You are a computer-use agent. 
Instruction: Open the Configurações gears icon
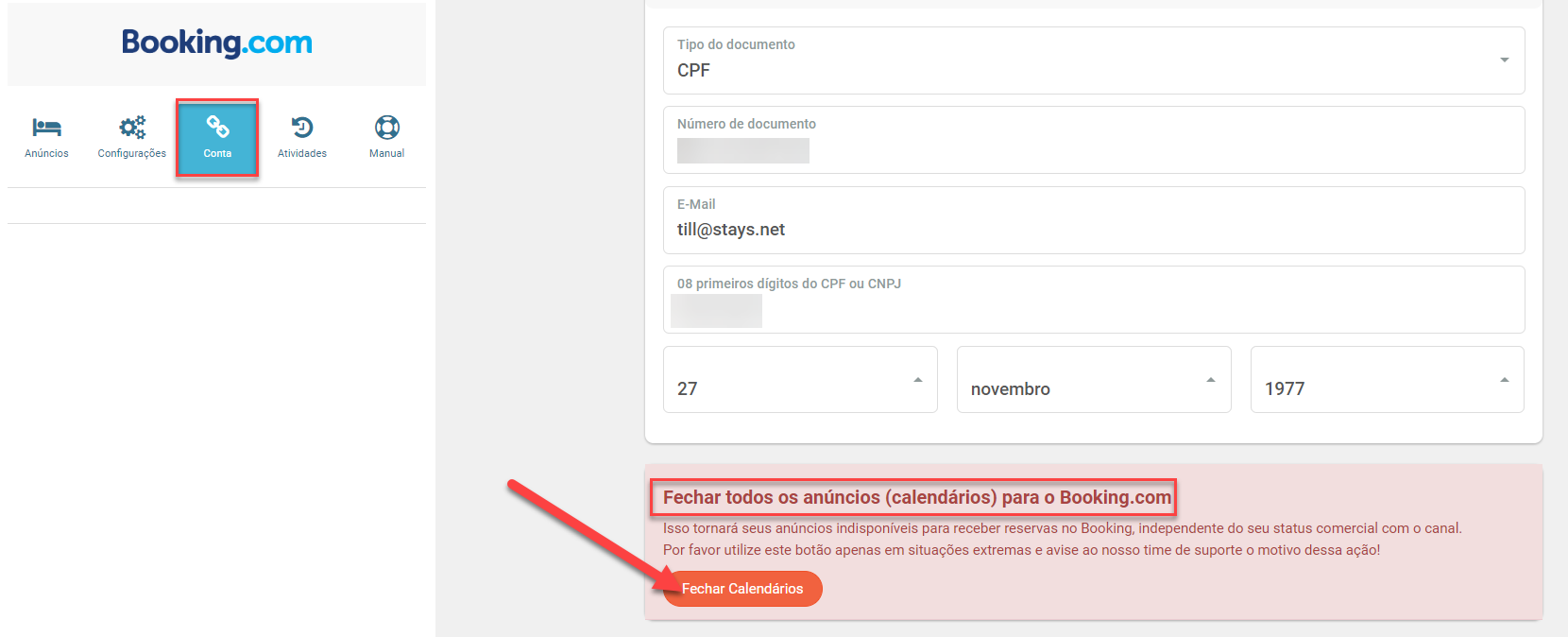[132, 128]
